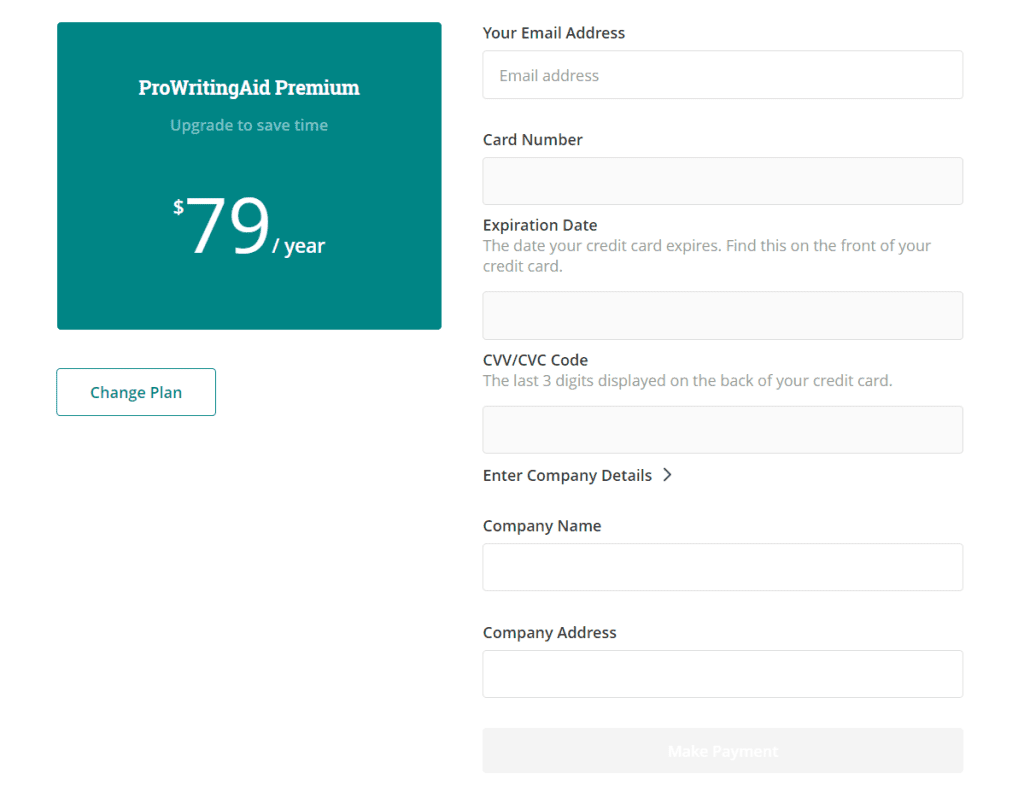Click the greyed-out Make Payment button
The image size is (1024, 803).
tap(722, 751)
